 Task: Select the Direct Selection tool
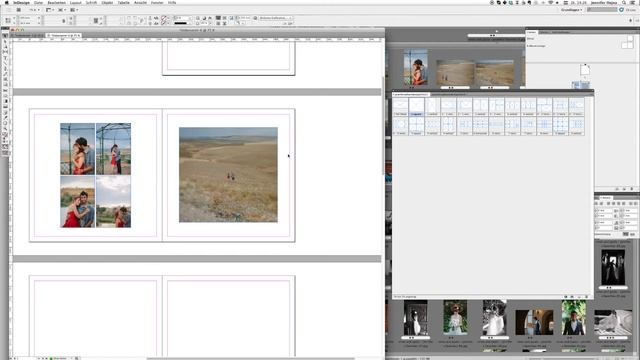[6, 41]
